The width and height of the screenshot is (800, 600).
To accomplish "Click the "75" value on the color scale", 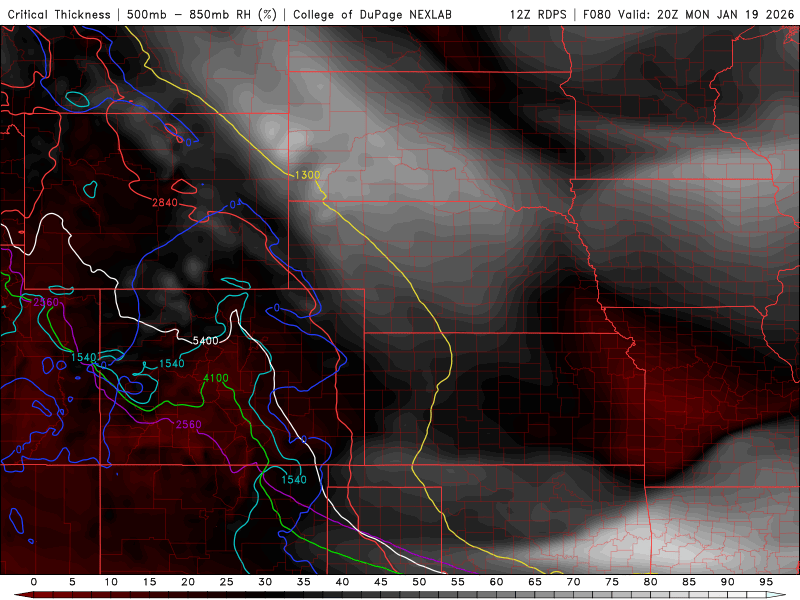I will [612, 582].
